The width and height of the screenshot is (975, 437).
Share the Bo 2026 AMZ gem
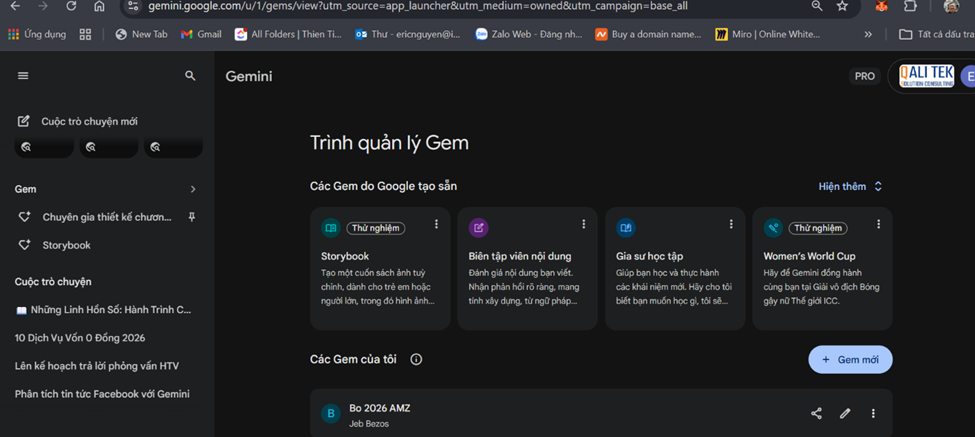pyautogui.click(x=816, y=414)
